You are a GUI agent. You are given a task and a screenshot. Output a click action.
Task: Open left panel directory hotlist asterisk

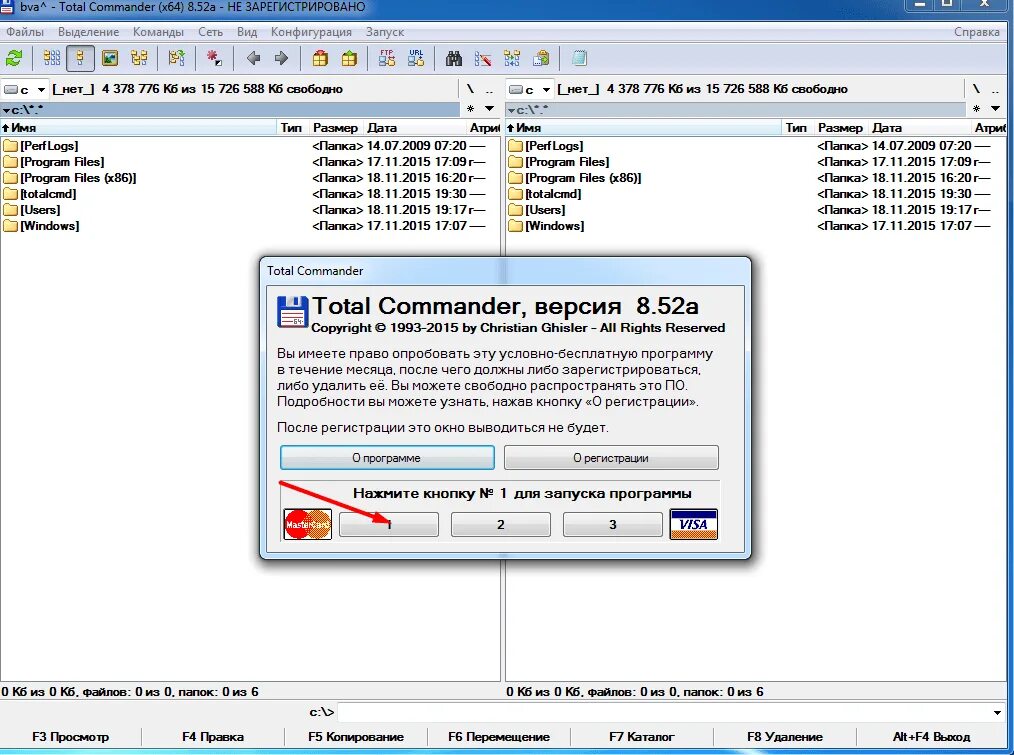[x=471, y=109]
